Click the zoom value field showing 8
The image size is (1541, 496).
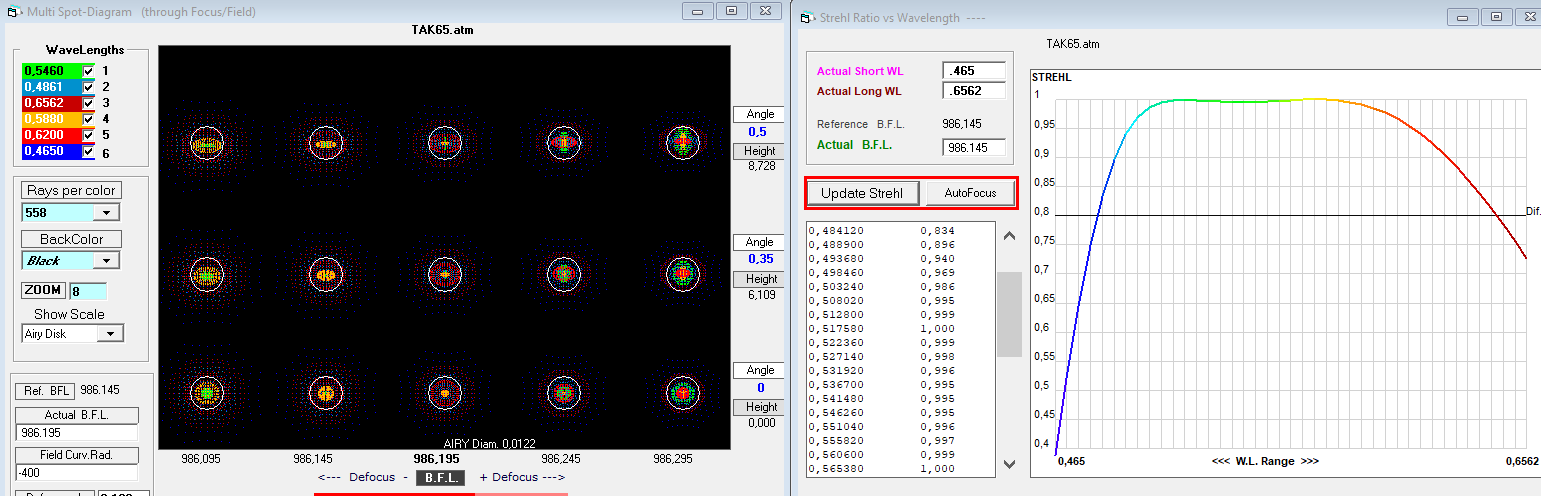click(x=87, y=291)
